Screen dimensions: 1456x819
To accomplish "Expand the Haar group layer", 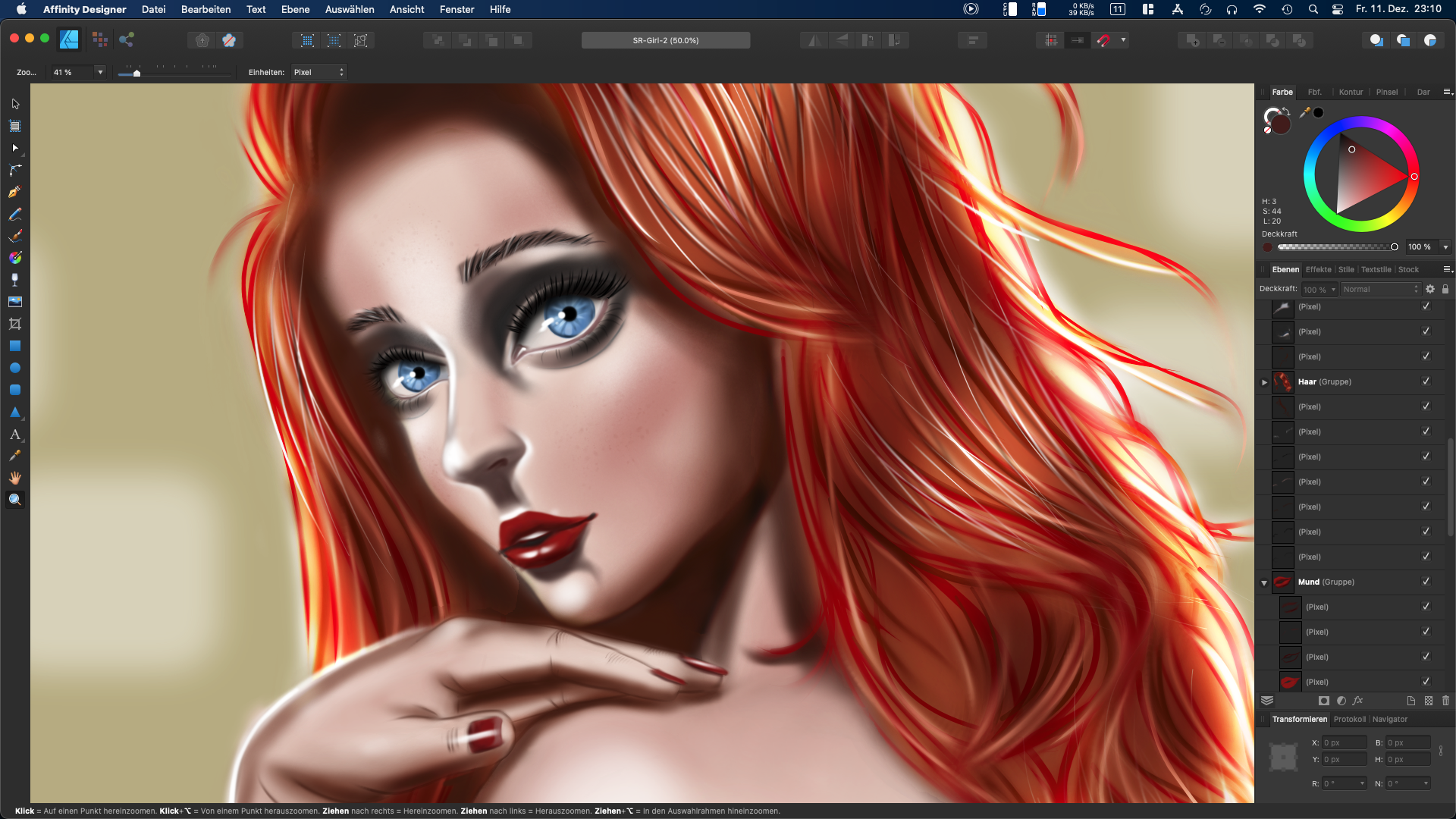I will (1264, 382).
